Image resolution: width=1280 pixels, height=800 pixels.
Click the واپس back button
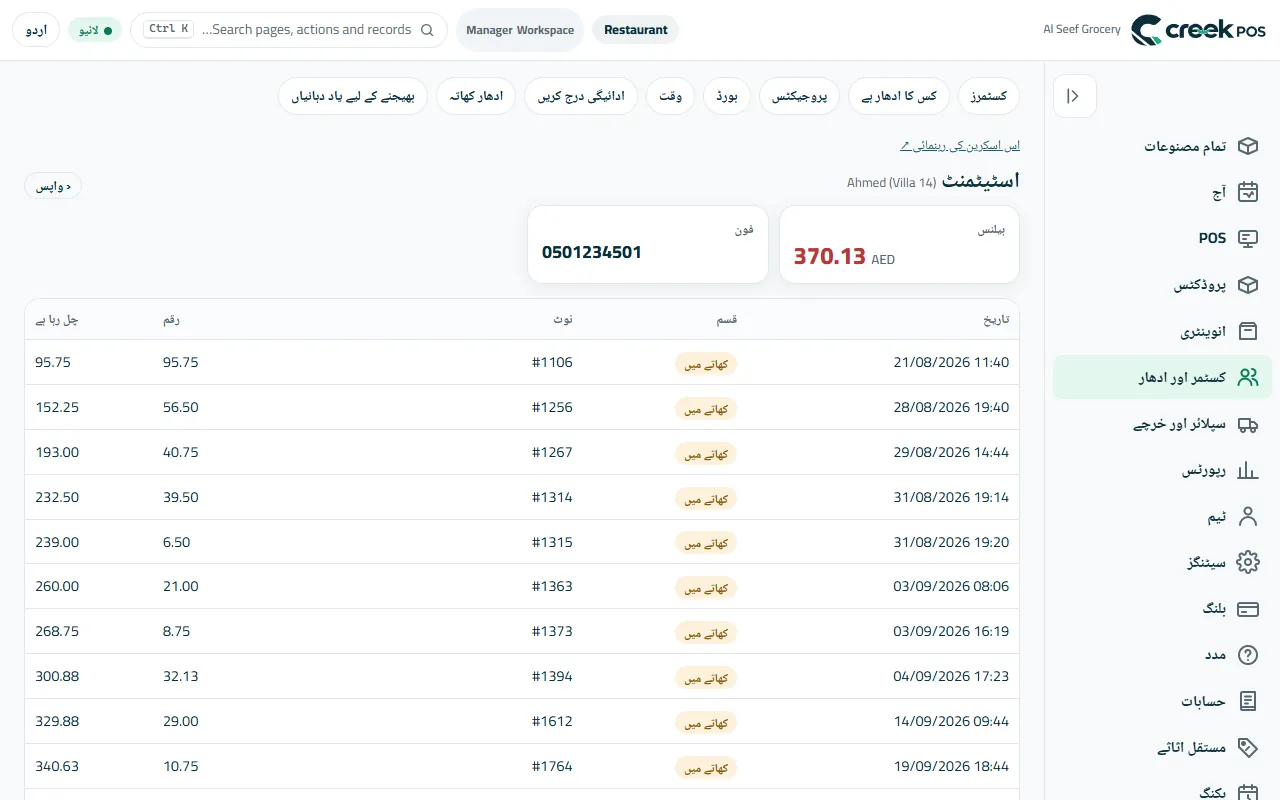pos(53,187)
